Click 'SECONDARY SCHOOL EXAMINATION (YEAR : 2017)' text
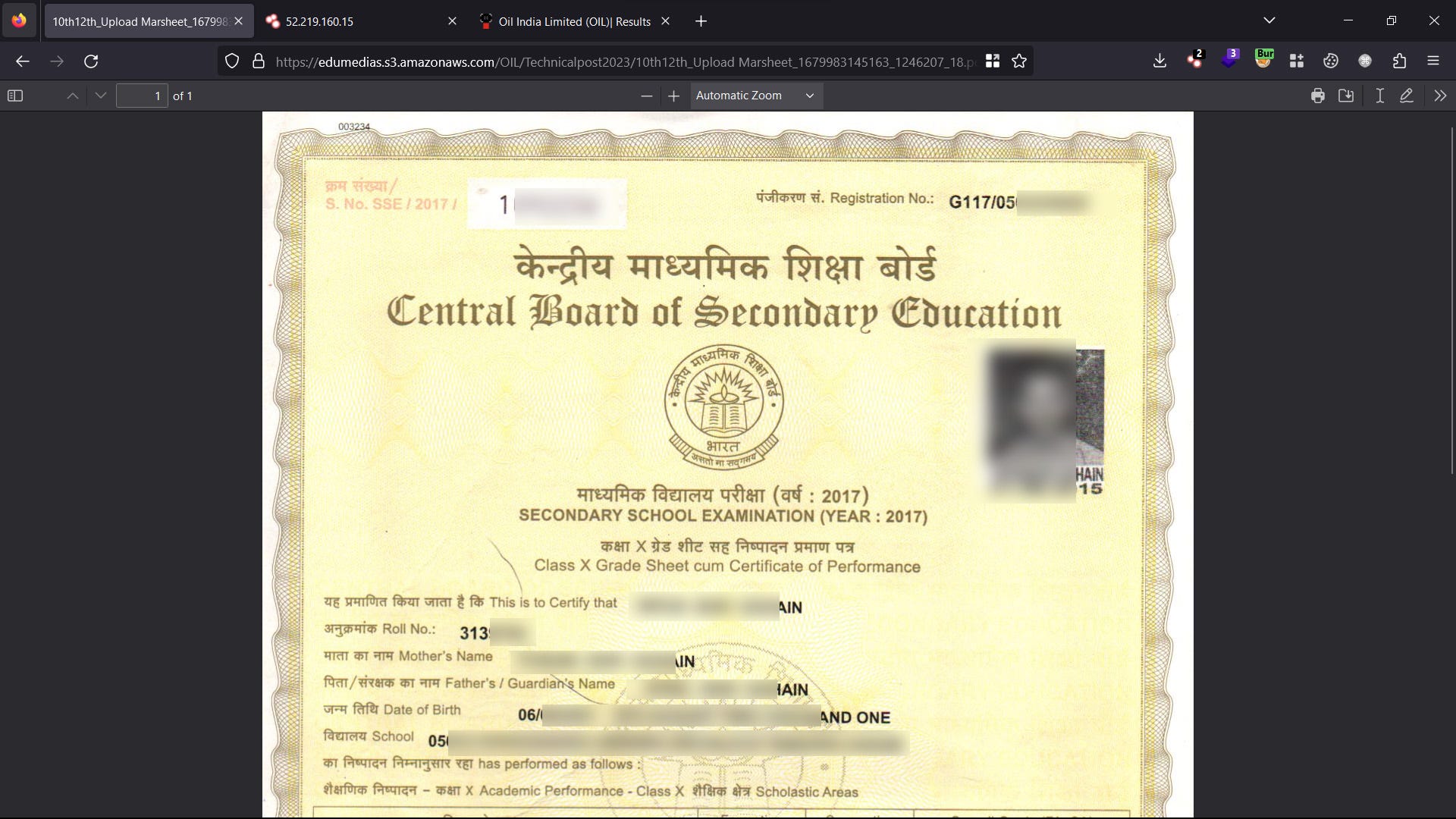Screen dimensions: 1456x819 point(723,516)
